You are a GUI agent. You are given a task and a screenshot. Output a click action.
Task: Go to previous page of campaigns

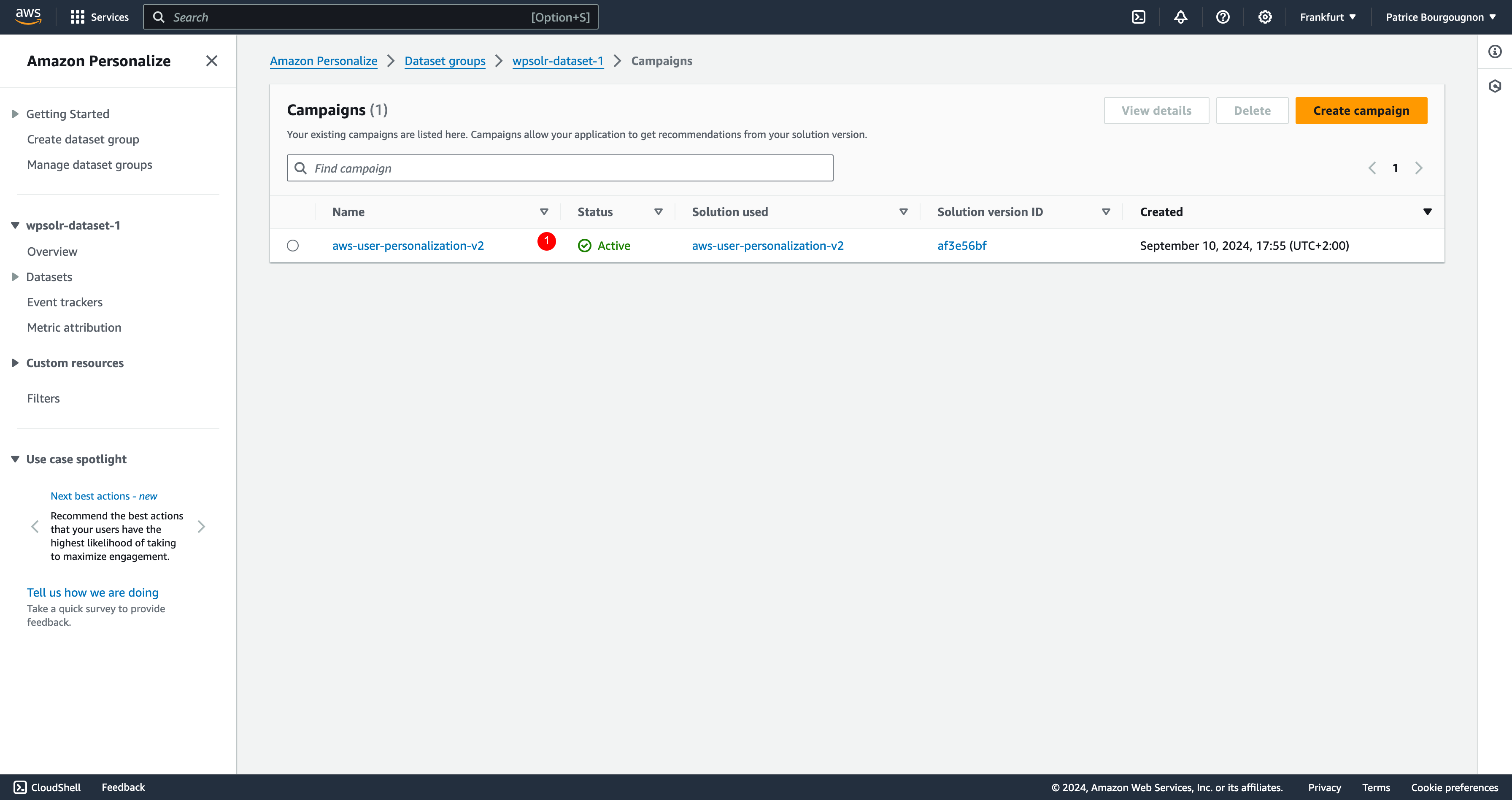[x=1372, y=168]
